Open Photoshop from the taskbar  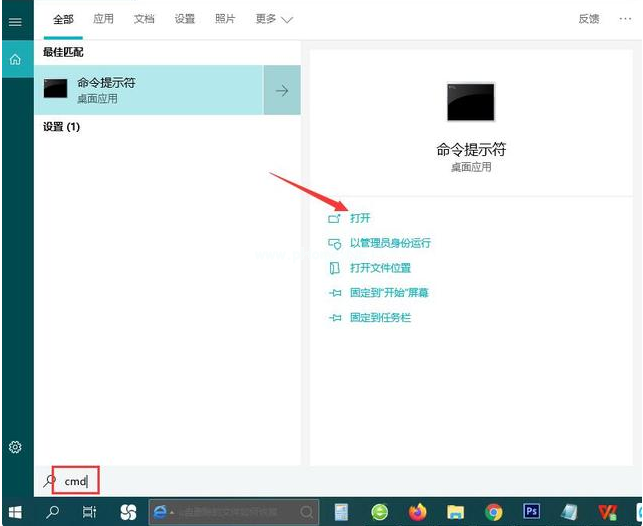[531, 512]
